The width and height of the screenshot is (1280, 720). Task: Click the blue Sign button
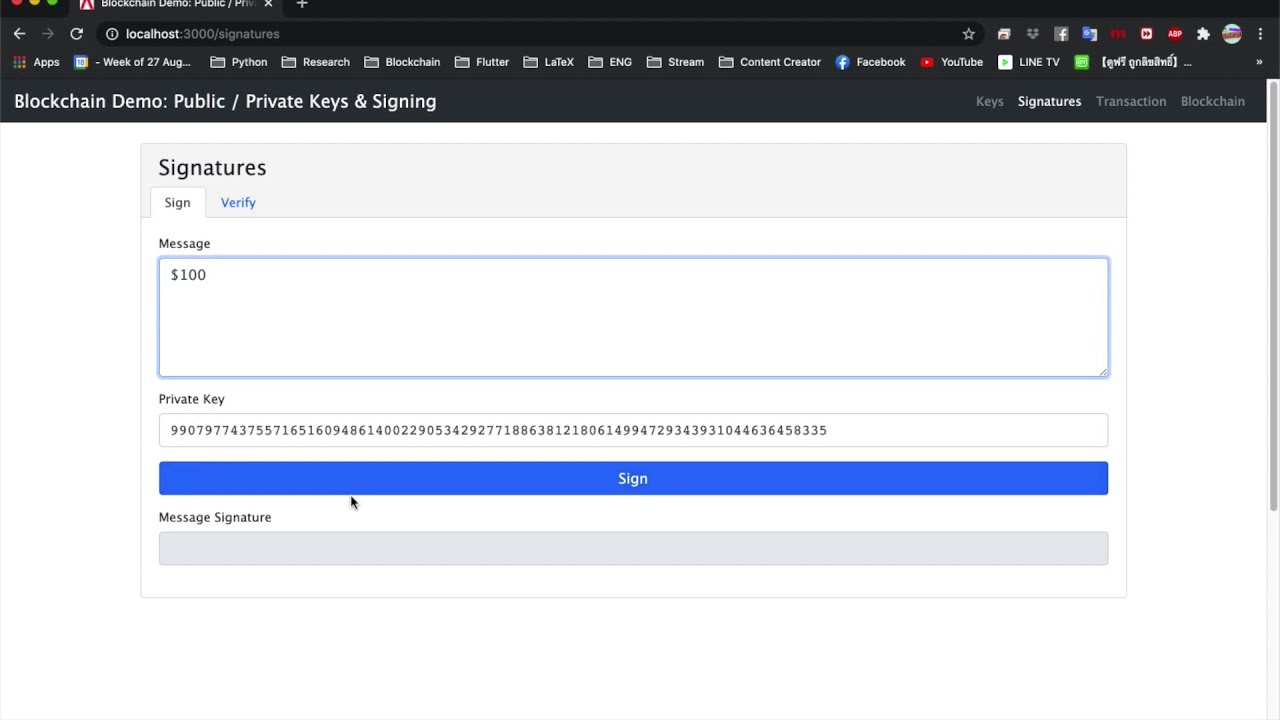[633, 478]
